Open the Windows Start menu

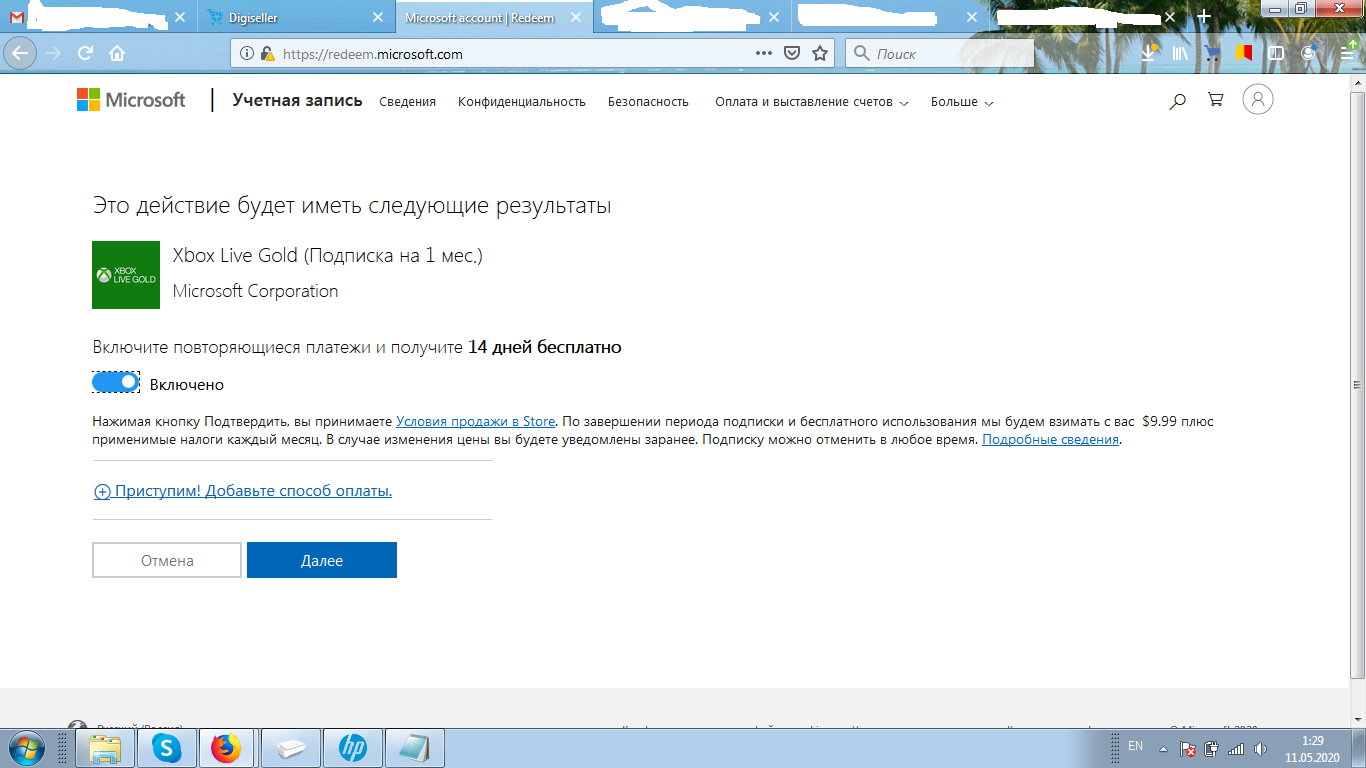tap(25, 748)
